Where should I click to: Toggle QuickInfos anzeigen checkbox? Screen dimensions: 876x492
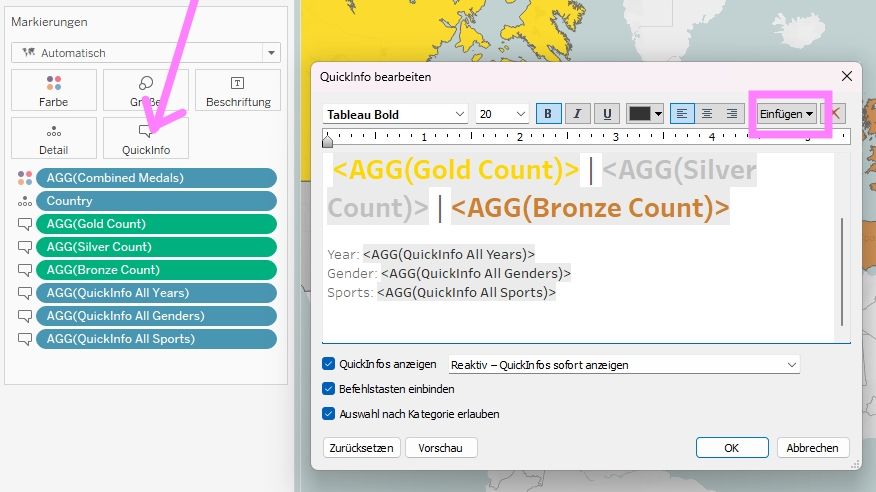pyautogui.click(x=328, y=364)
